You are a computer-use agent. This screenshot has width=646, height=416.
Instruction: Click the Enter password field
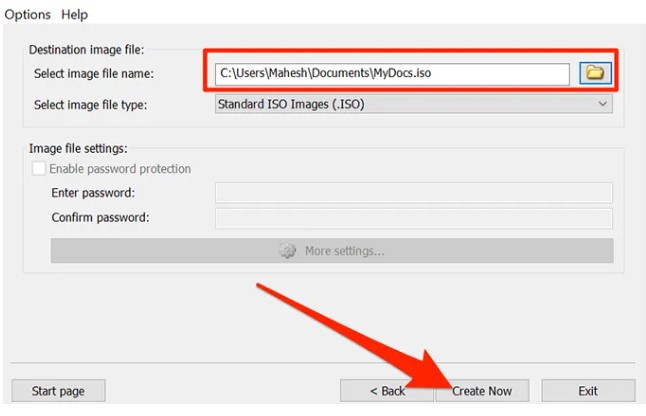[414, 192]
